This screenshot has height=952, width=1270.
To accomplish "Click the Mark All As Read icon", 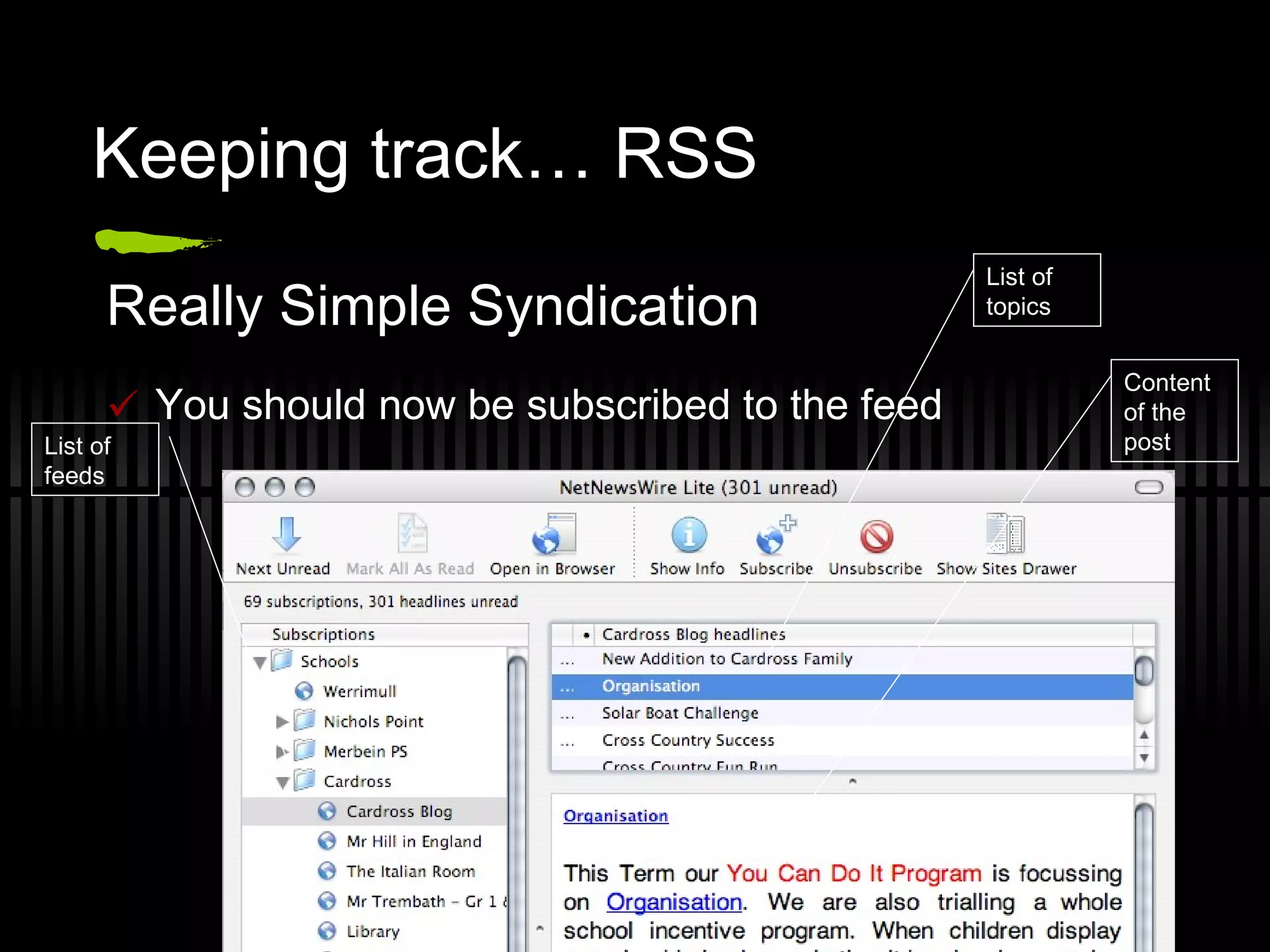I will [x=412, y=534].
